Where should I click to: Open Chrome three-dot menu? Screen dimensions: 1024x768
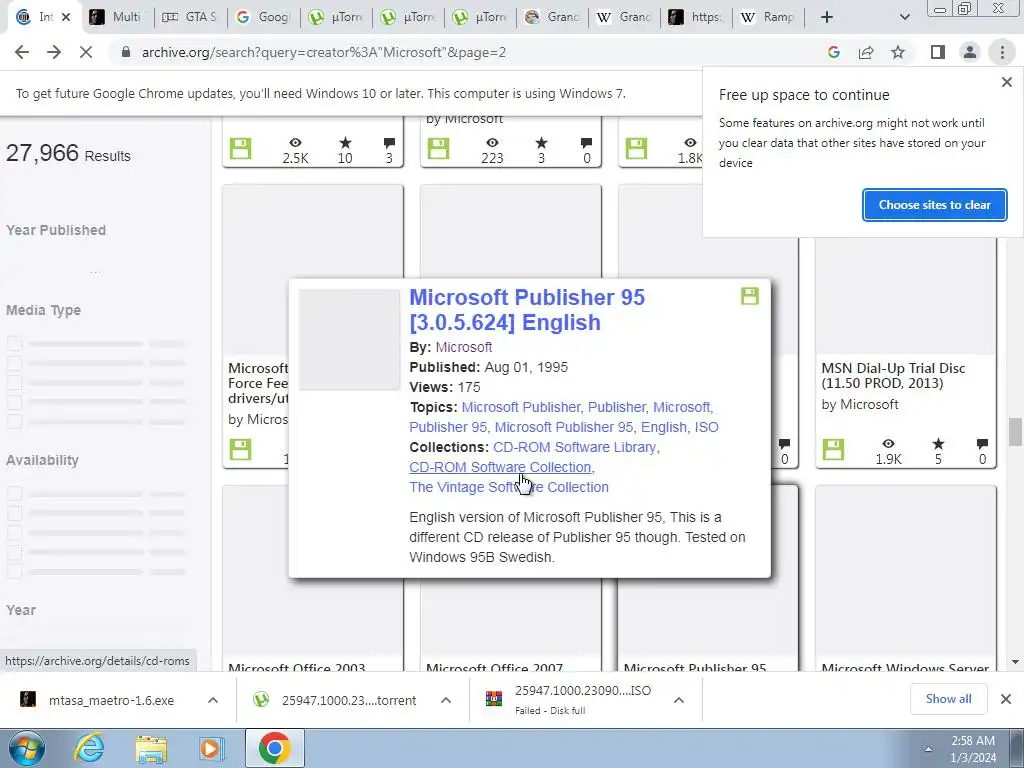(1002, 52)
